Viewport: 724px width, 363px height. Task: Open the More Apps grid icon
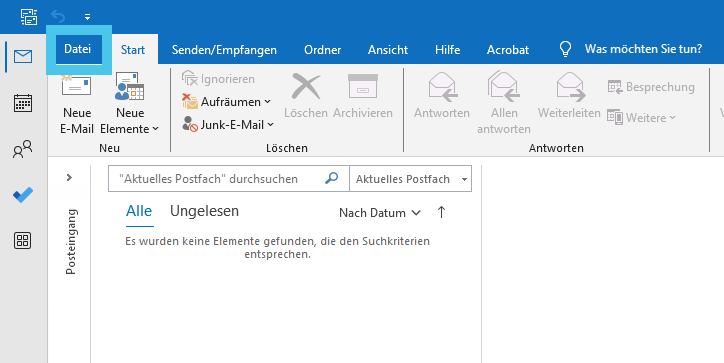pyautogui.click(x=23, y=240)
